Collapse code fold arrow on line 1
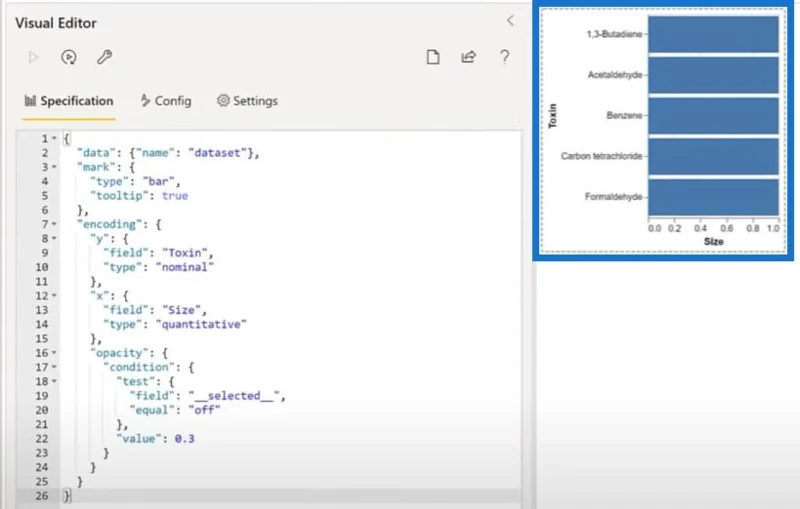This screenshot has width=800, height=509. (x=54, y=138)
